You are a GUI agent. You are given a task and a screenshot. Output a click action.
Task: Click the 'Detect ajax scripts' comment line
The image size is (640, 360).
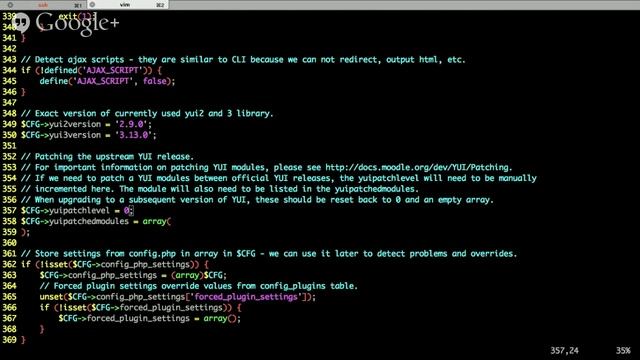(243, 60)
